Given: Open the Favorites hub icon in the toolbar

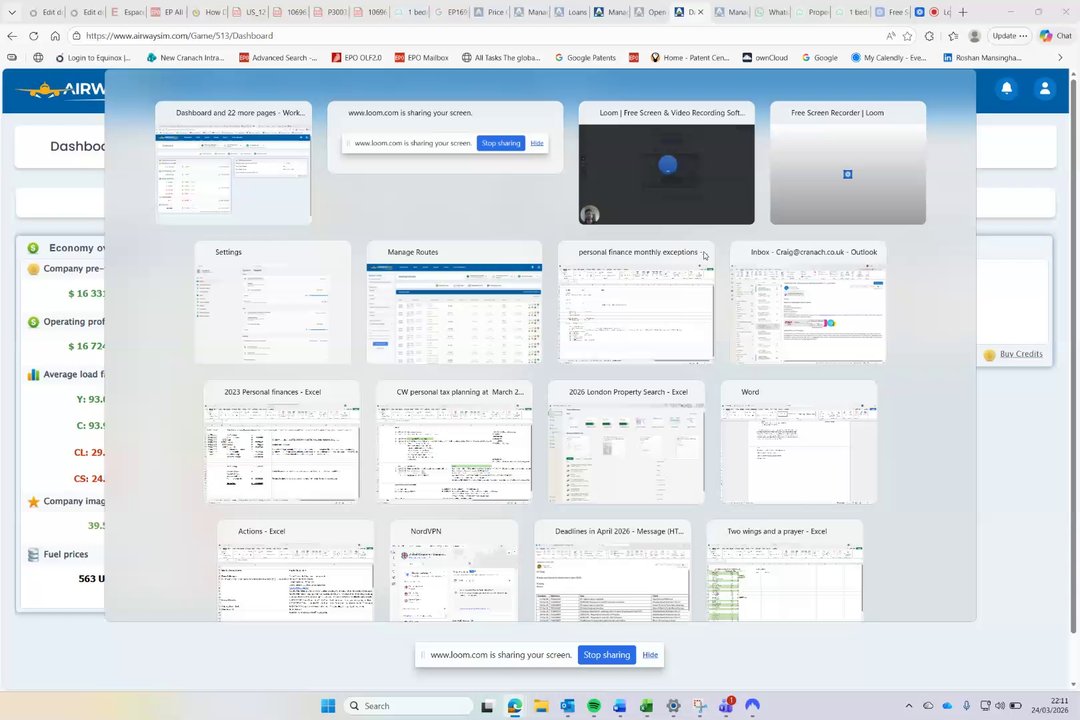Looking at the screenshot, I should [953, 36].
